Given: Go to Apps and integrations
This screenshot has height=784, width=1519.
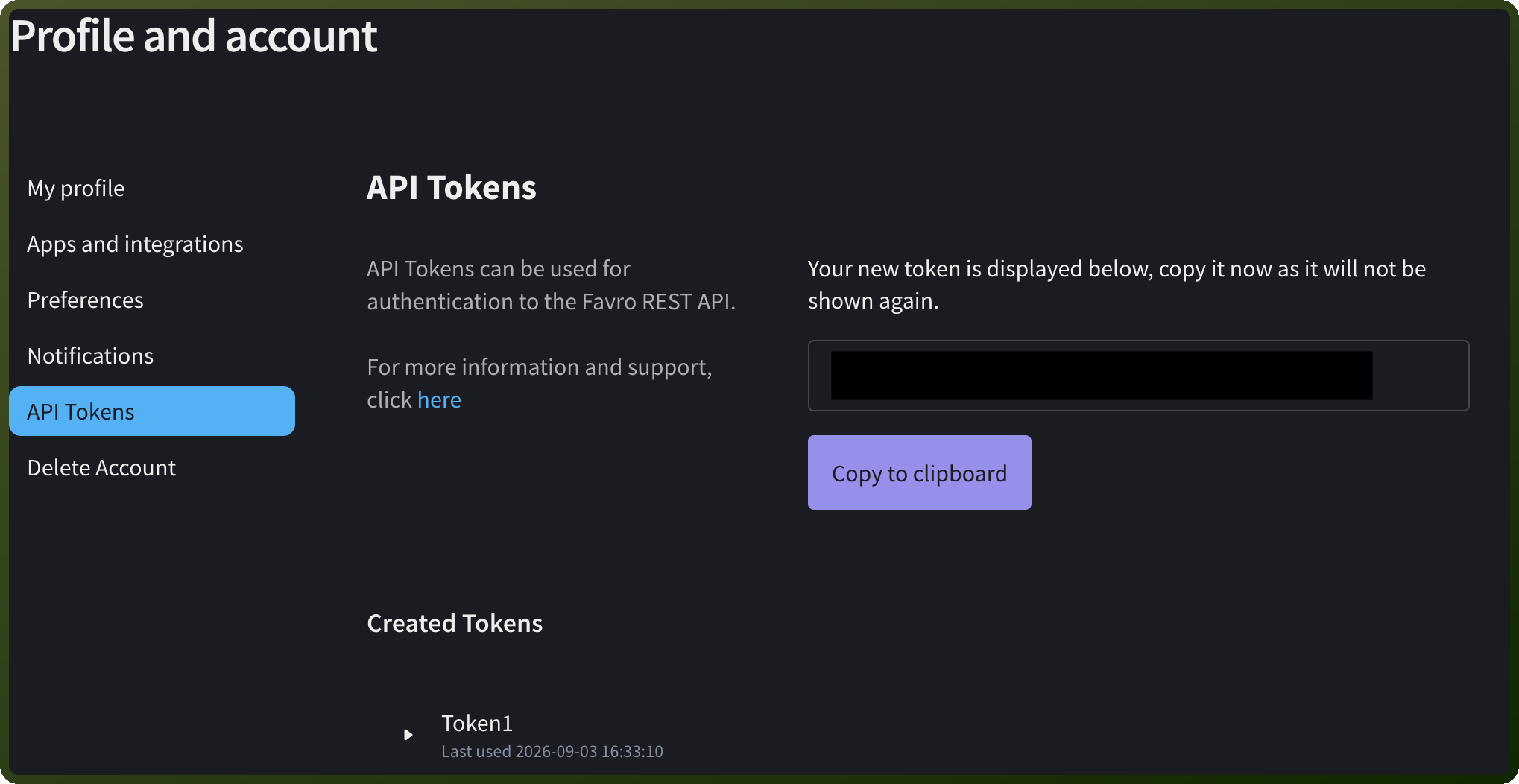Looking at the screenshot, I should (135, 244).
